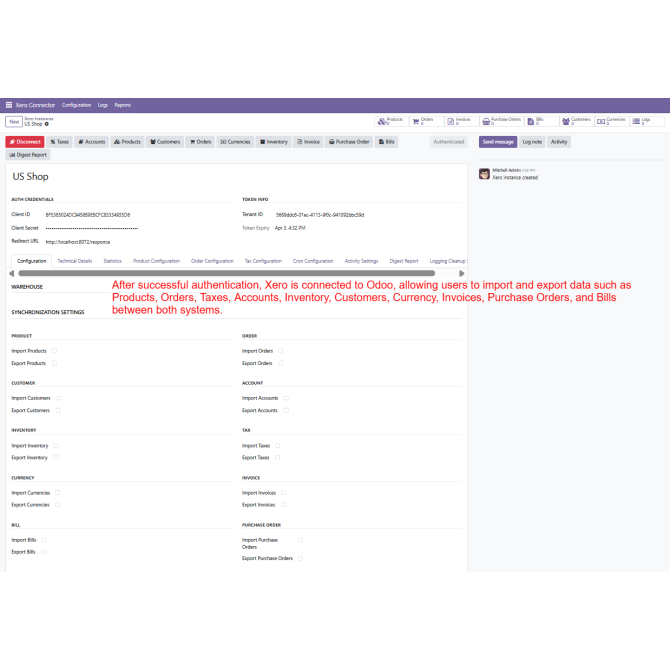Screen dimensions: 670x670
Task: Open Products stat button in header
Action: click(x=391, y=121)
